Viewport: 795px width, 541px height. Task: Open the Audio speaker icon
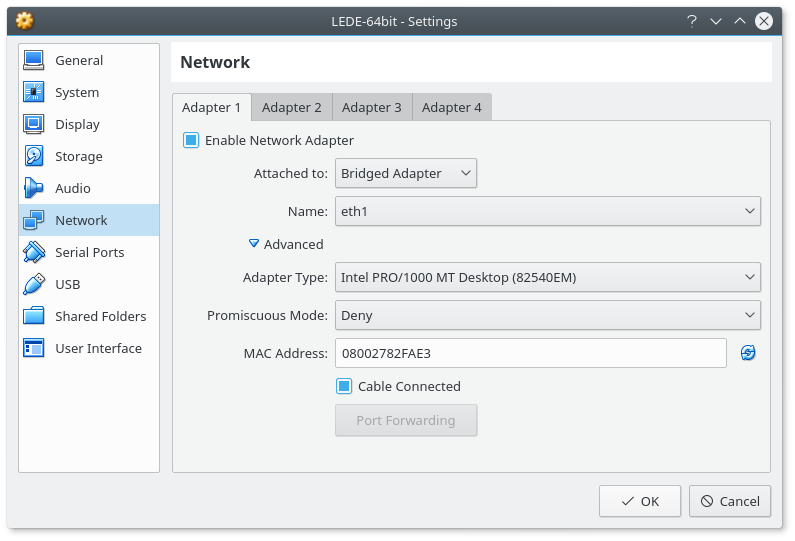coord(34,188)
